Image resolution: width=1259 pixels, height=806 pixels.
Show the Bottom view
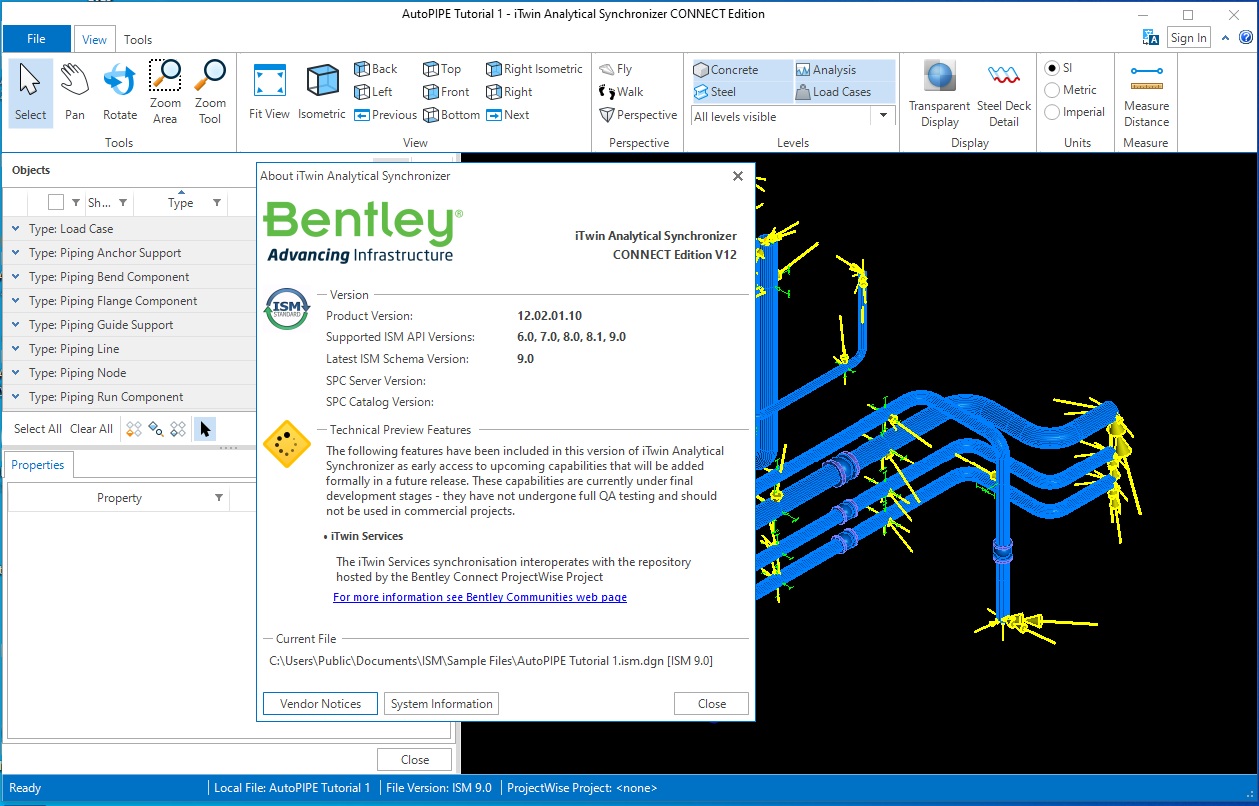click(x=451, y=115)
